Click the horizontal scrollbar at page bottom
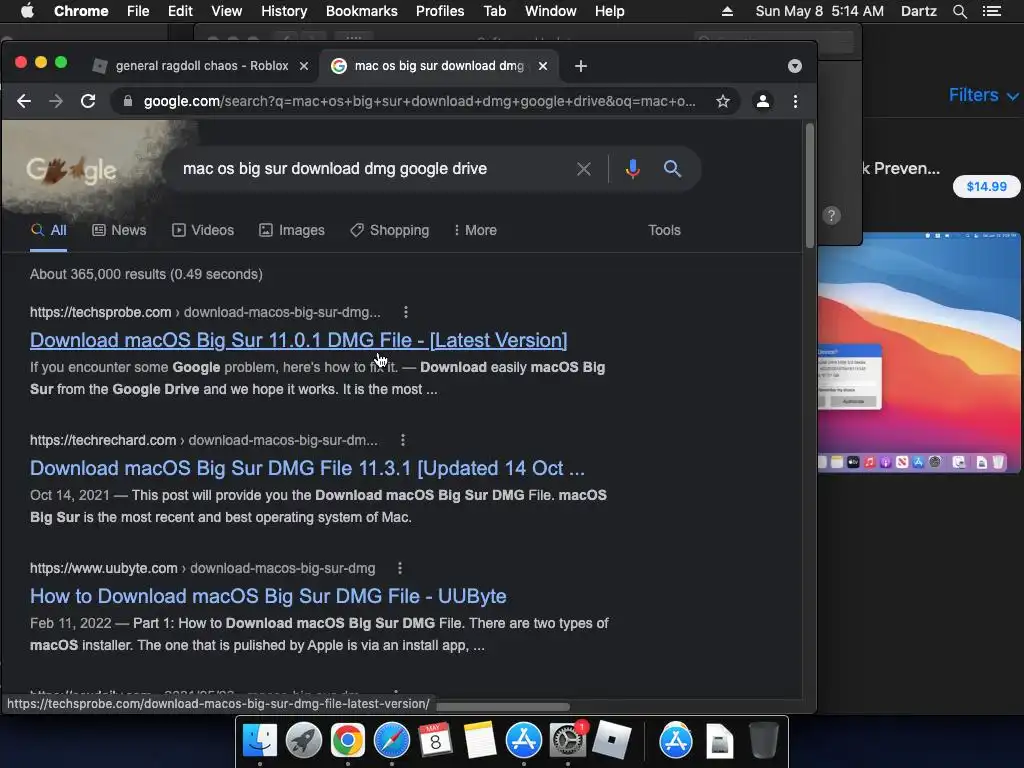Viewport: 1024px width, 768px height. coord(503,707)
